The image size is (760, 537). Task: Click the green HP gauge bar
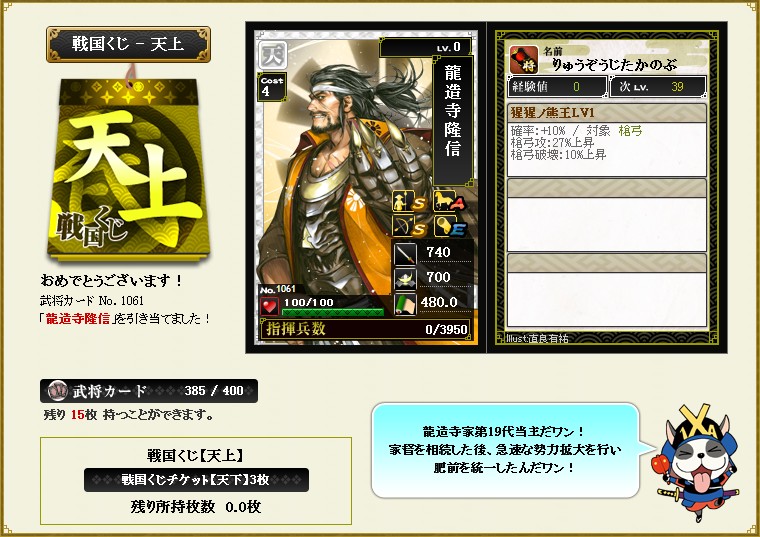click(333, 312)
